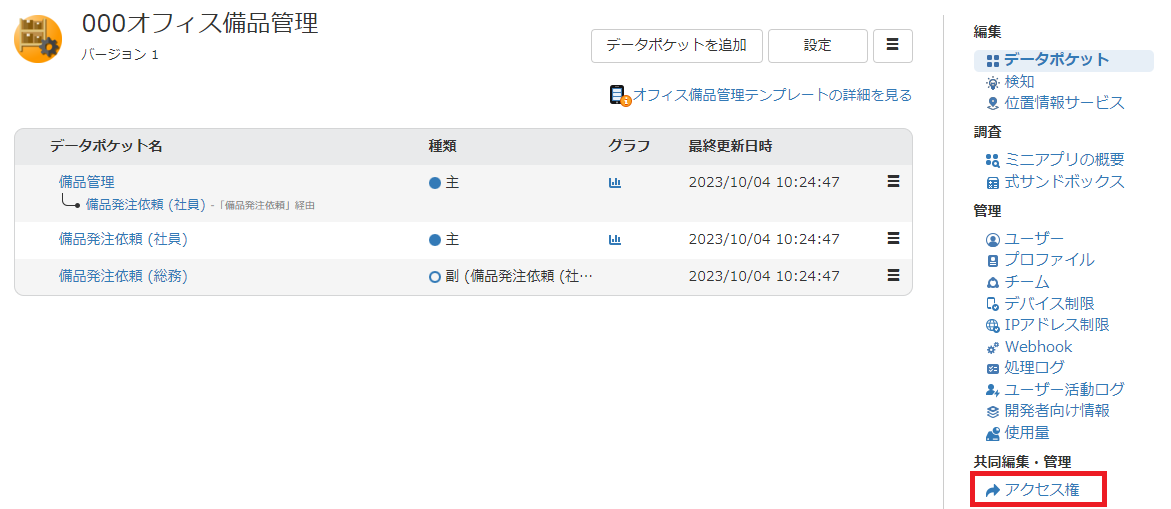
Task: Open the 備品発注依頼 (総務) data pocket
Action: [x=123, y=276]
